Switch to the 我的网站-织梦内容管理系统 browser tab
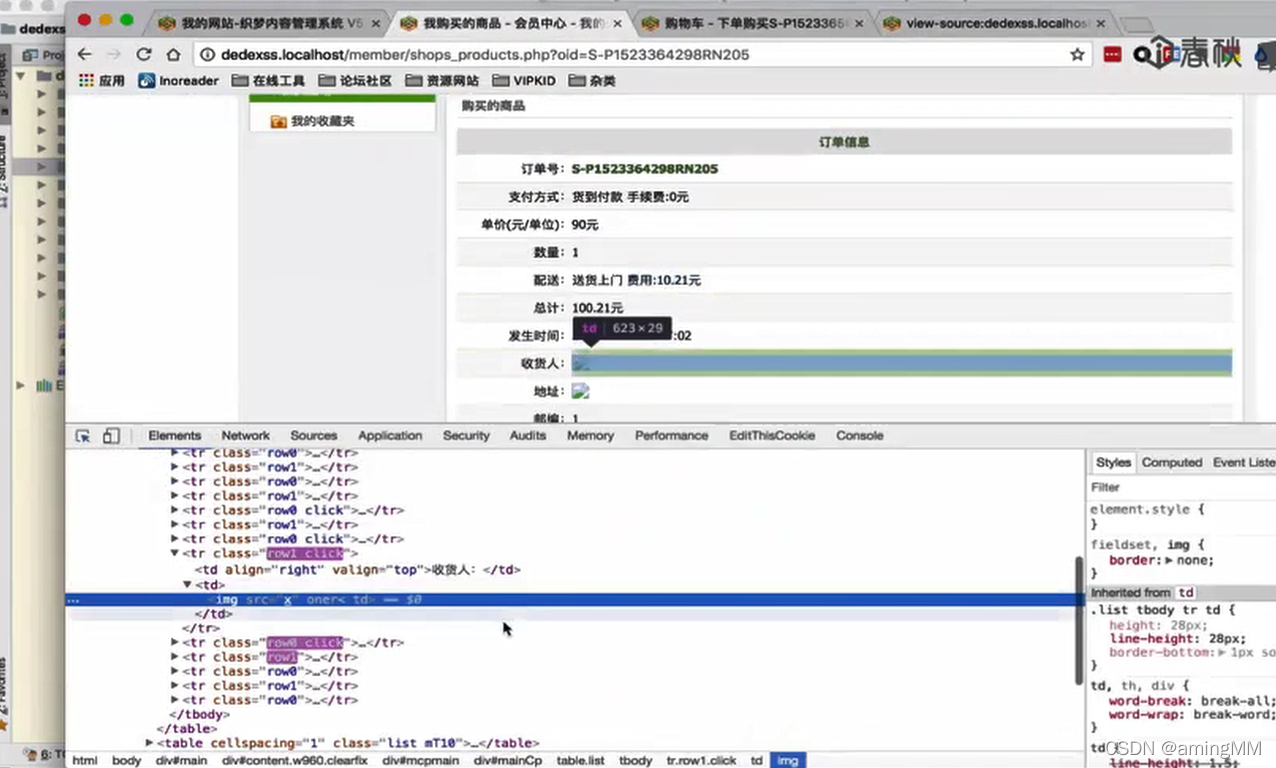 tap(270, 22)
